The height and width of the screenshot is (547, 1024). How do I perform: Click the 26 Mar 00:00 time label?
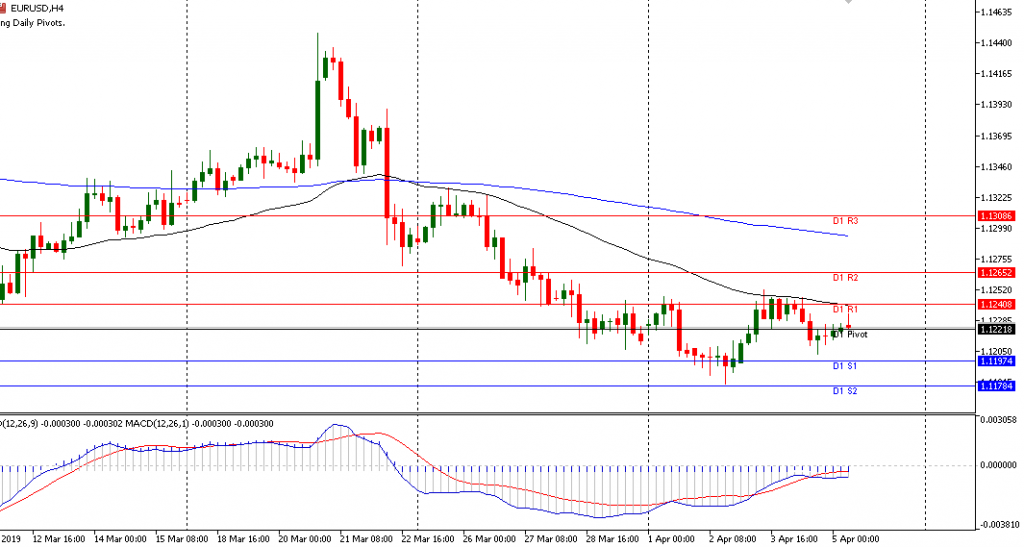(x=489, y=539)
